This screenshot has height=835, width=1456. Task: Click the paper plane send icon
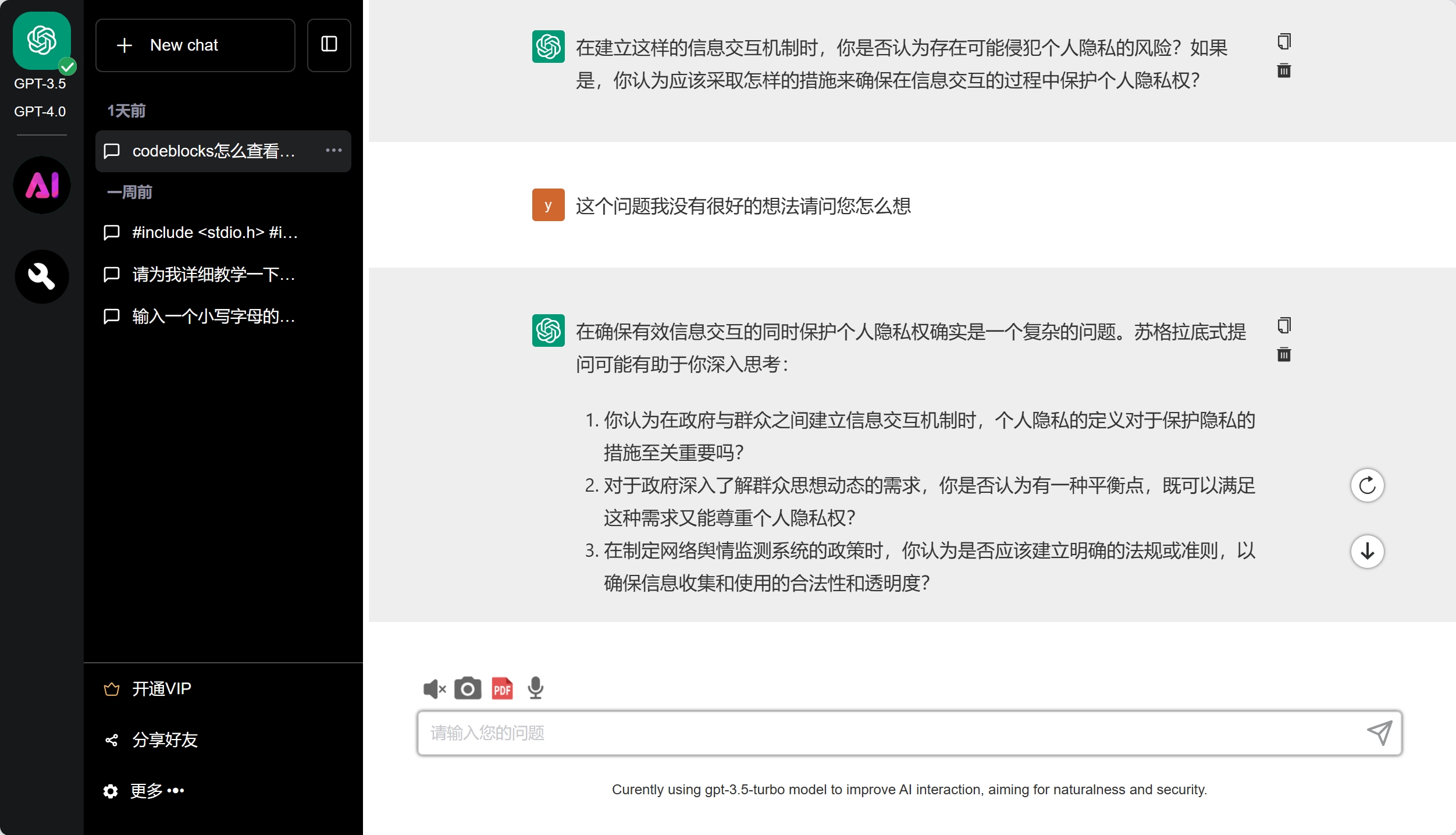(1379, 733)
